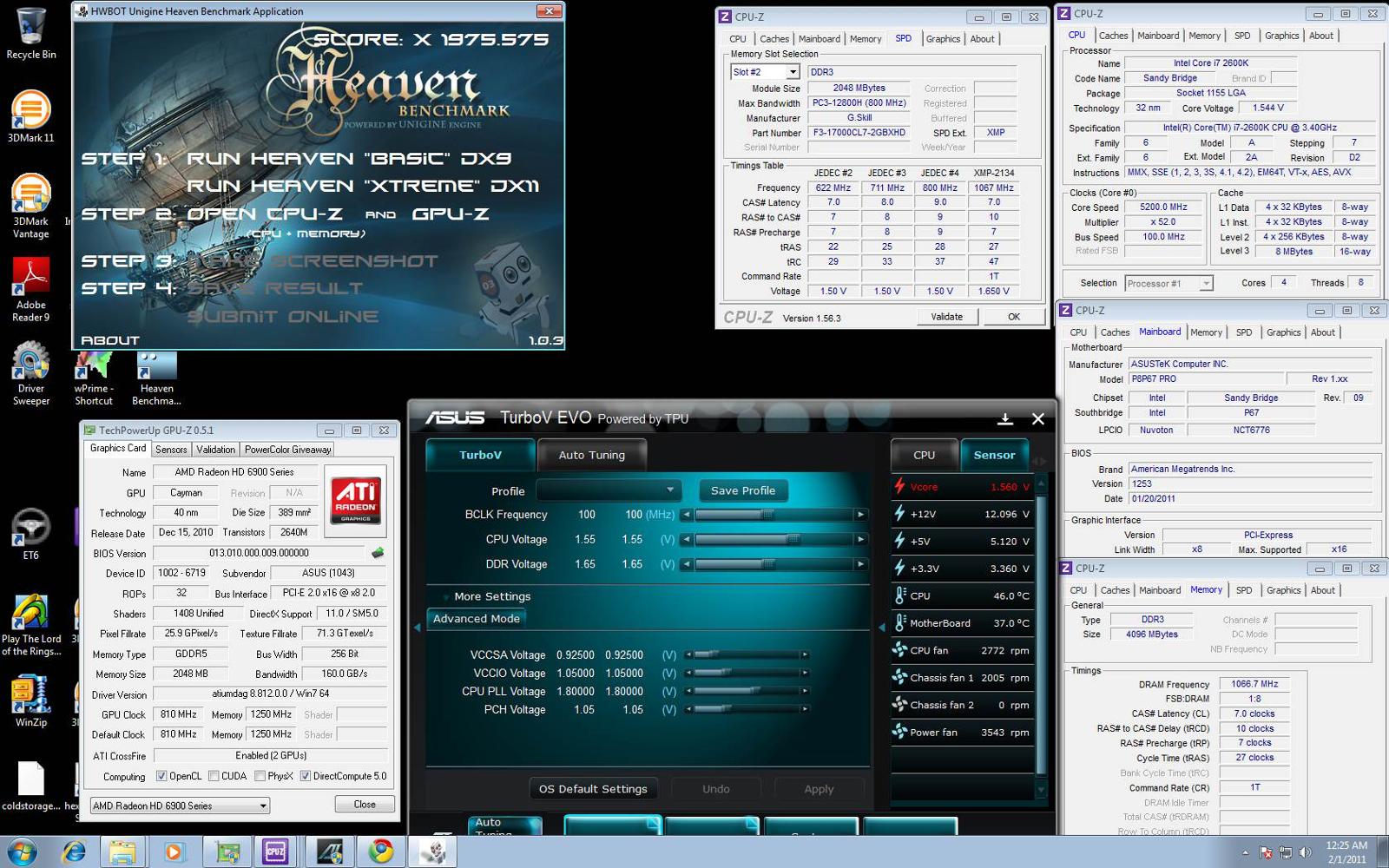Viewport: 1389px width, 868px height.
Task: Launch the ET6 desktop icon
Action: [x=30, y=534]
